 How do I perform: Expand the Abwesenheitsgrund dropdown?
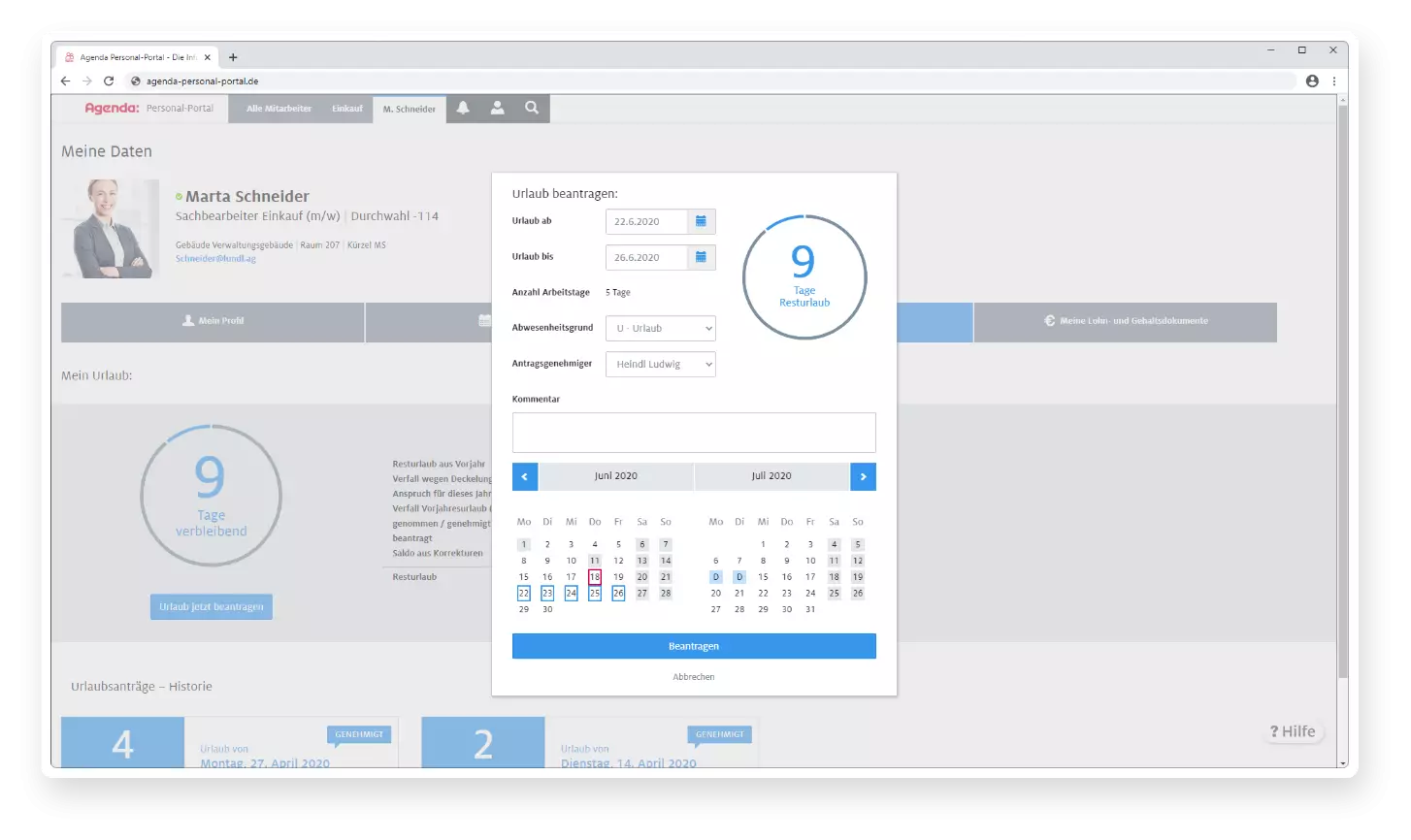coord(660,329)
